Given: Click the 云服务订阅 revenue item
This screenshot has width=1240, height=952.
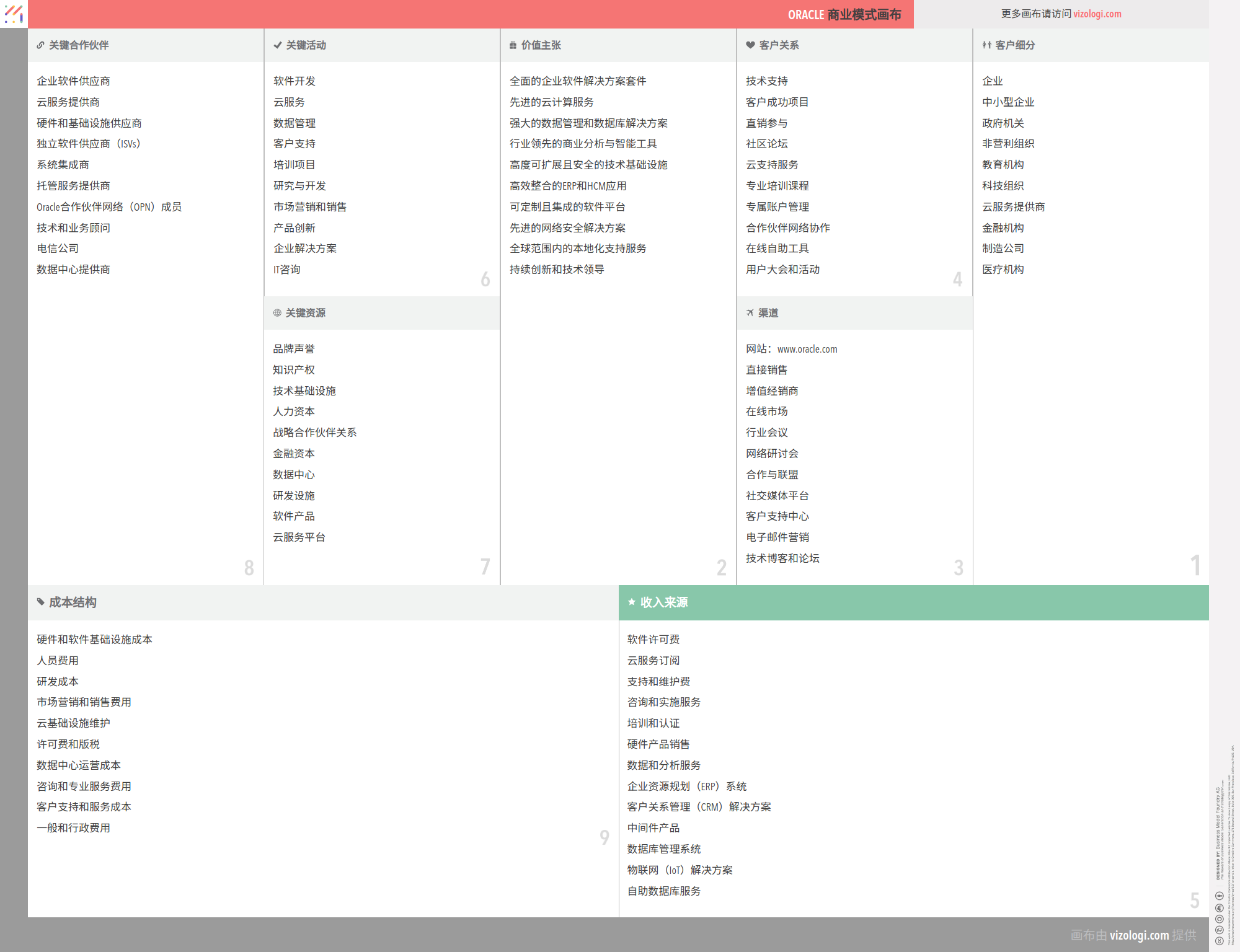Looking at the screenshot, I should [653, 661].
